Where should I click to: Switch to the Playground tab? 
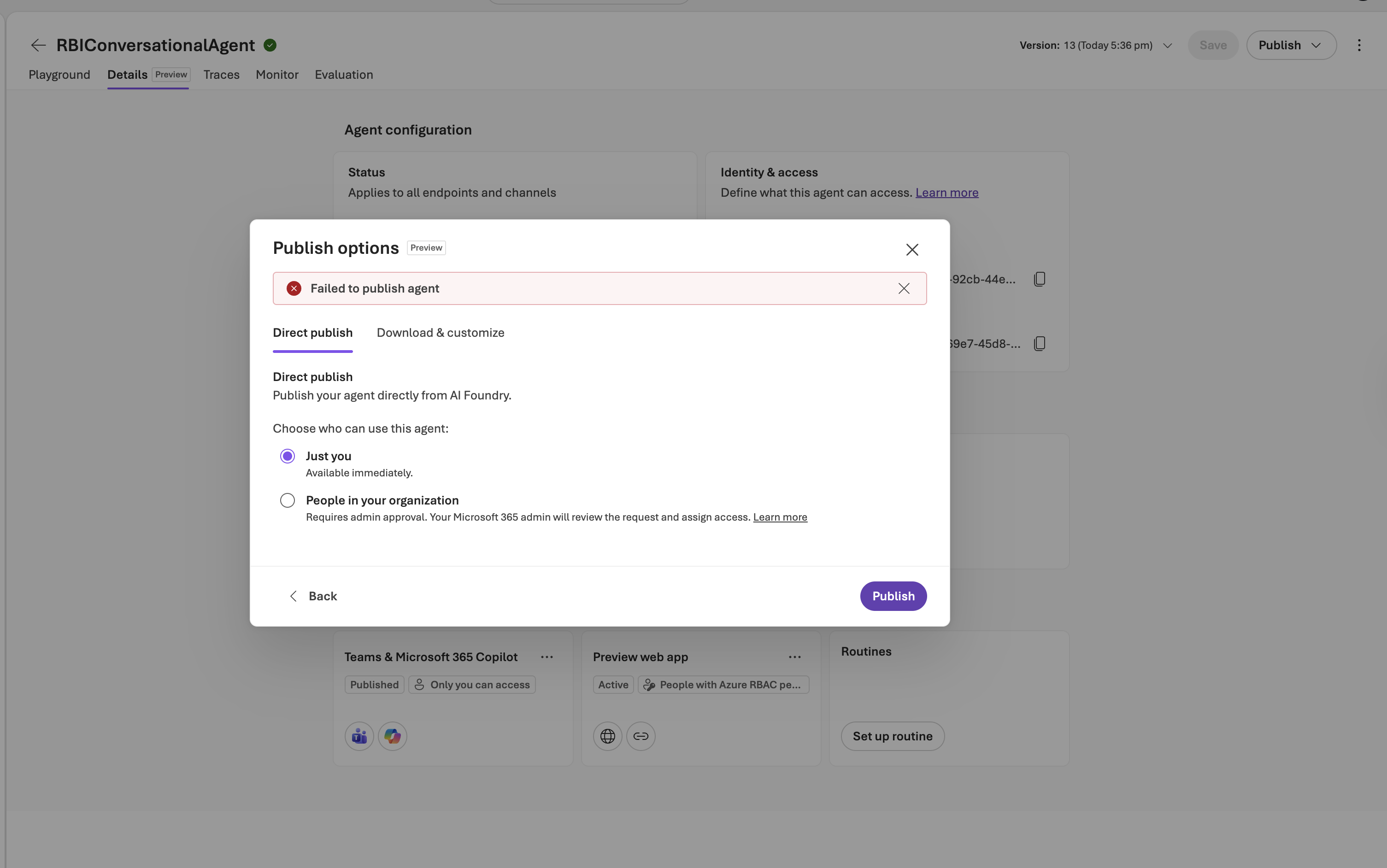point(60,75)
